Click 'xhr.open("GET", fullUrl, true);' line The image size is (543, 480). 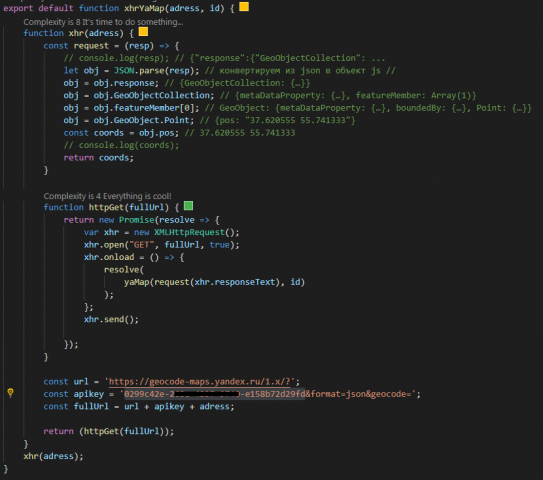(161, 245)
